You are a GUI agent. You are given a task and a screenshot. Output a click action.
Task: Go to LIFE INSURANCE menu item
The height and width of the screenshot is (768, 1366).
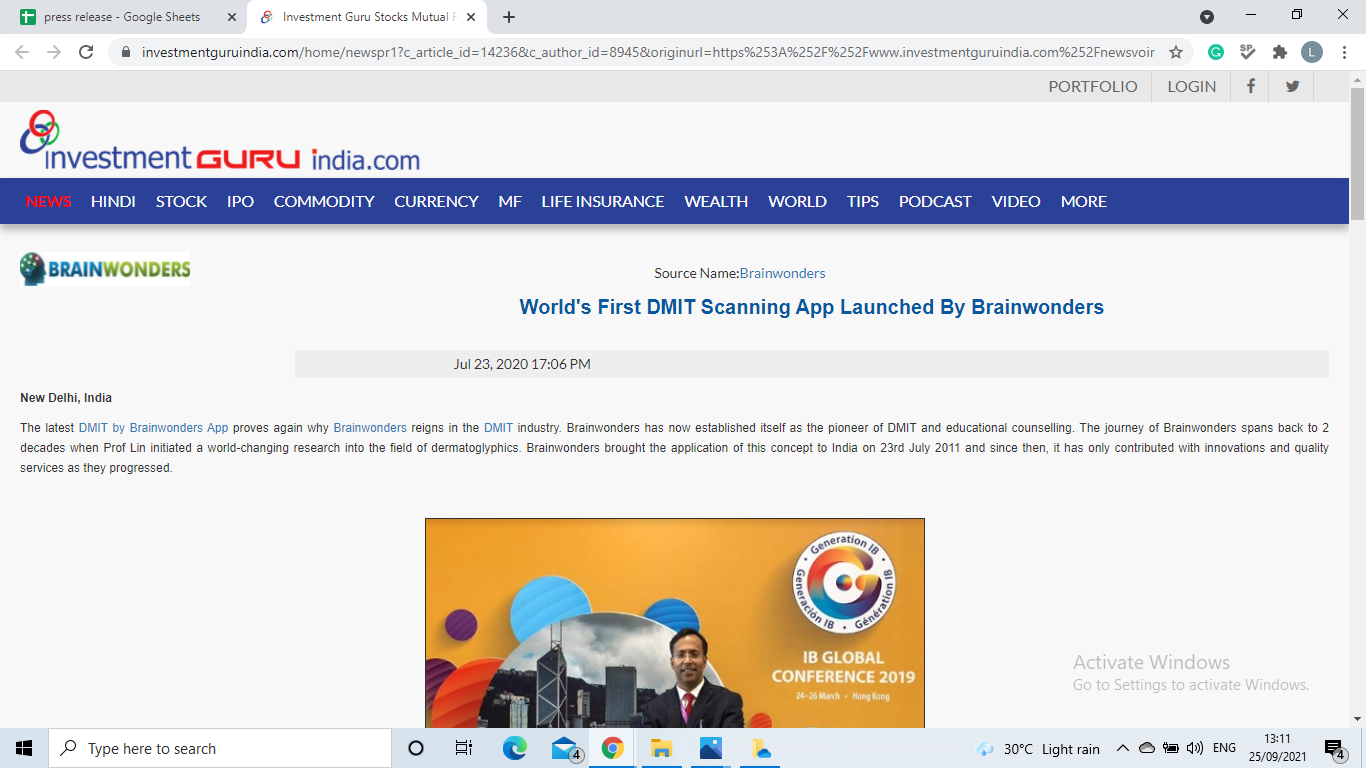tap(602, 201)
